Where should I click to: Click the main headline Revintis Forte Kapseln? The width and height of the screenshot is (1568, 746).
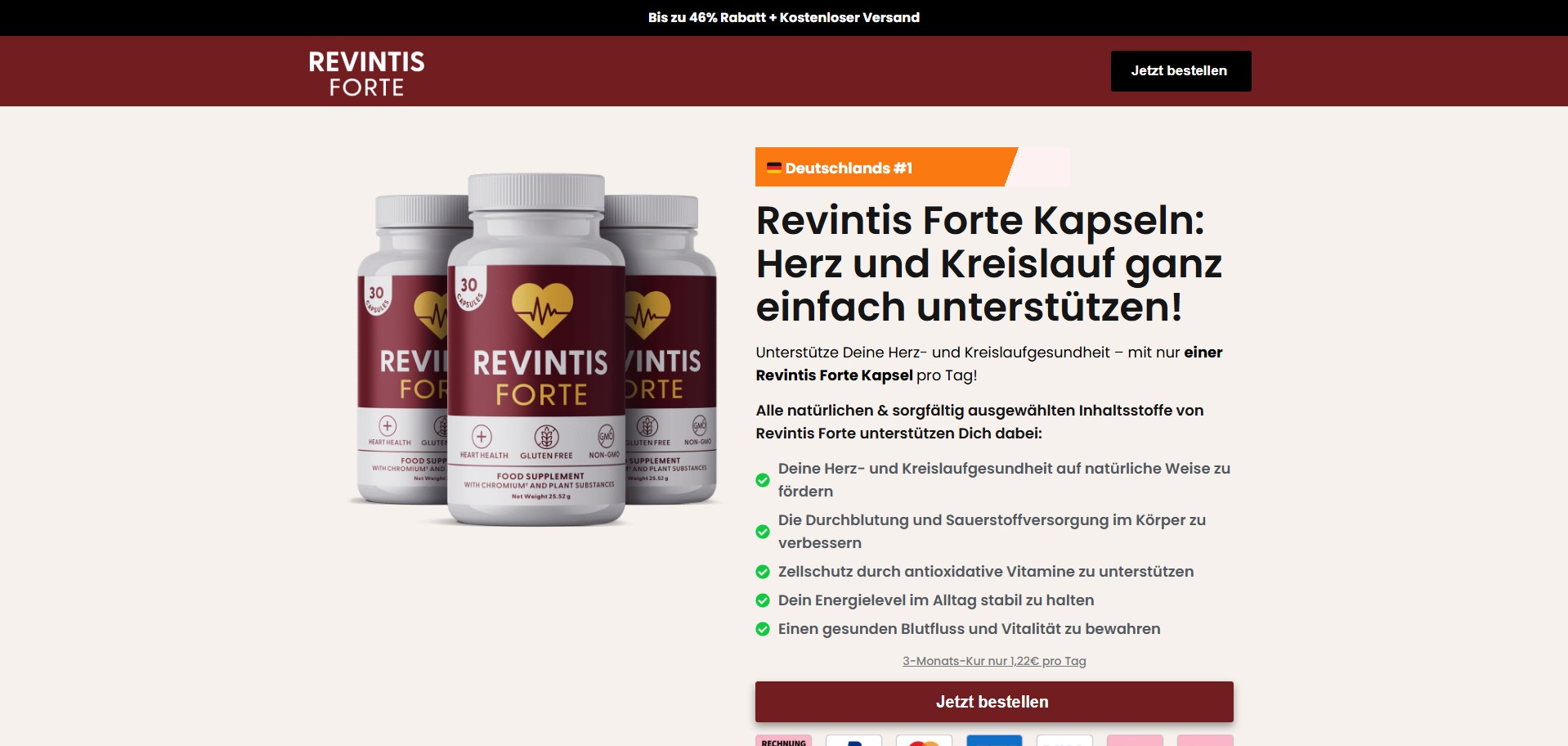(989, 263)
